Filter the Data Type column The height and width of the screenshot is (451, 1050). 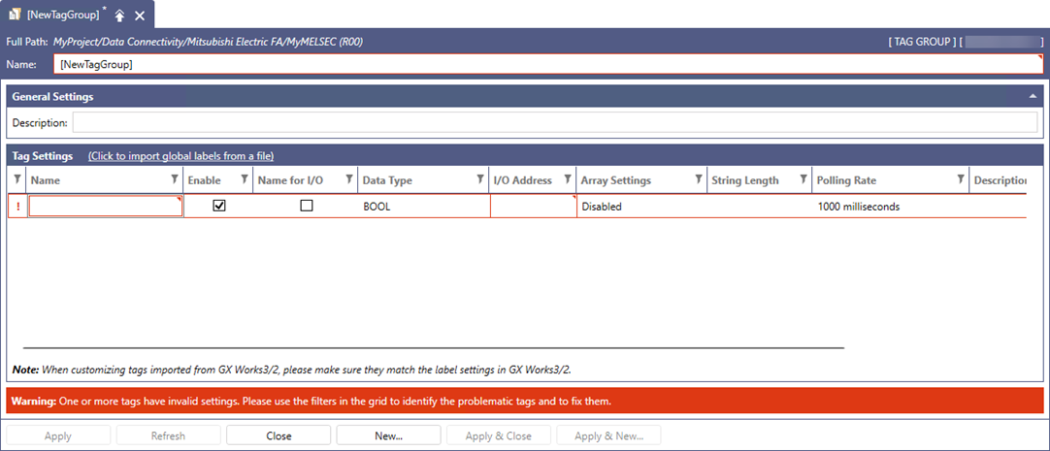[479, 180]
